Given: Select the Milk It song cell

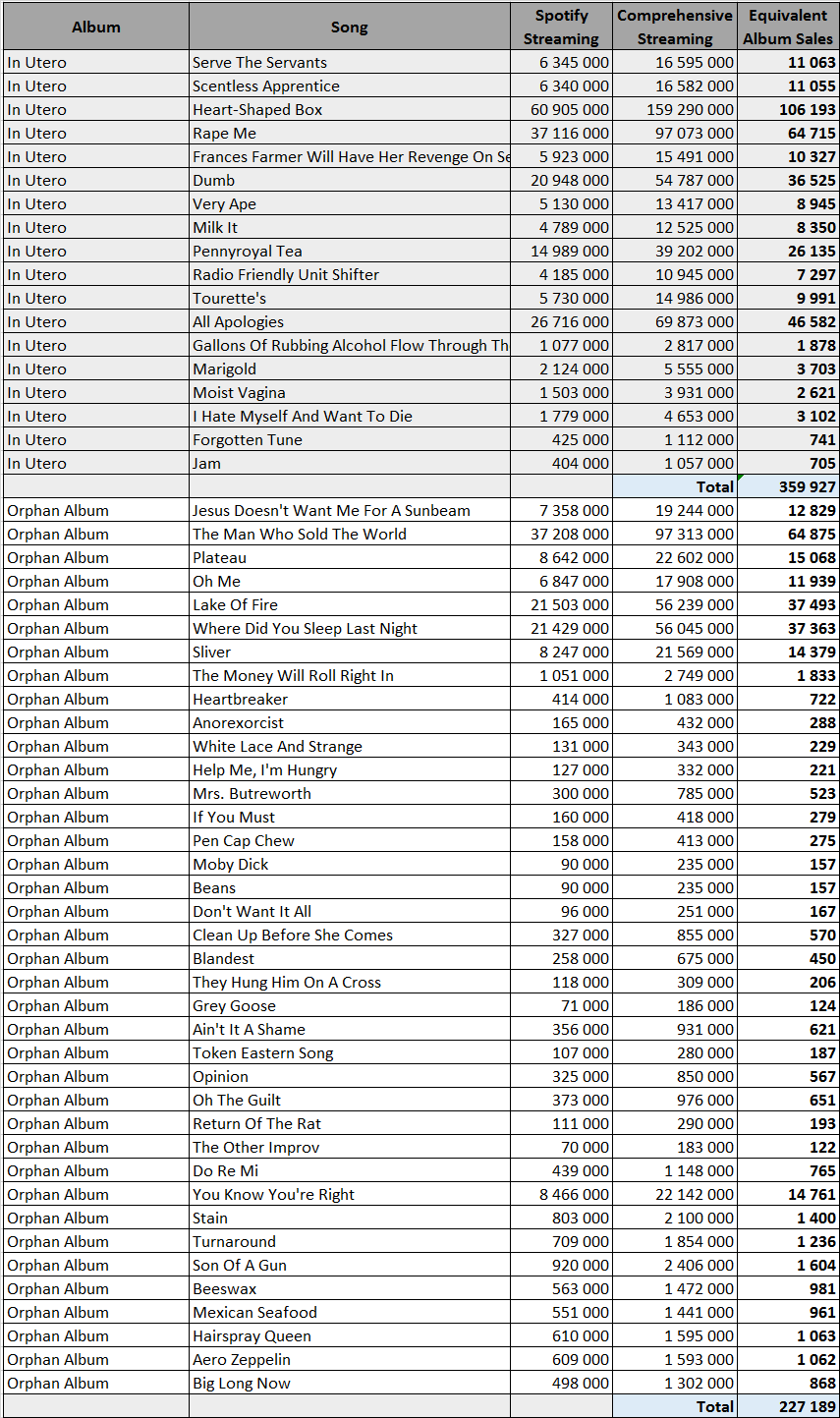Looking at the screenshot, I should [x=349, y=227].
